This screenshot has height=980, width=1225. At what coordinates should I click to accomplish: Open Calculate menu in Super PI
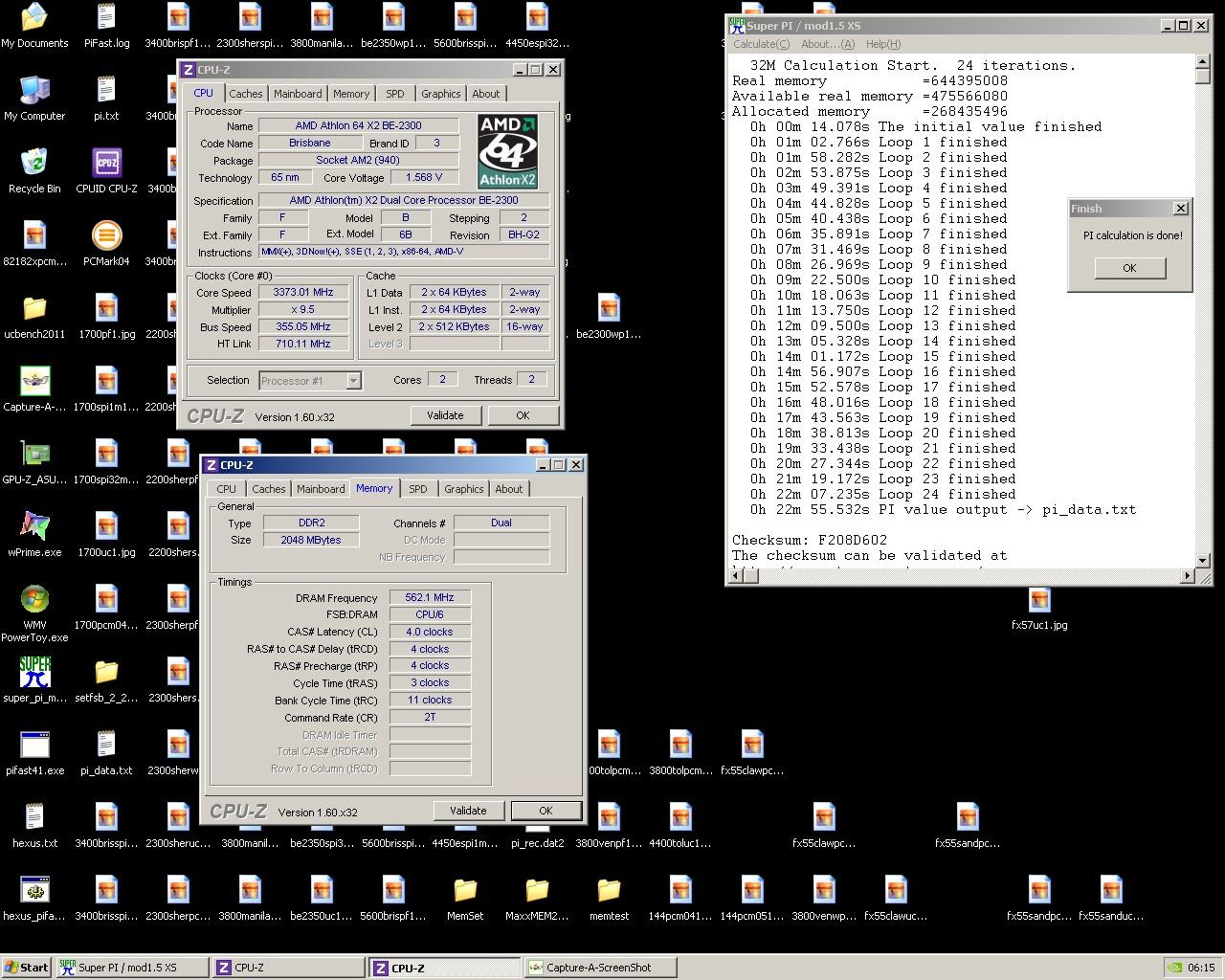(761, 44)
